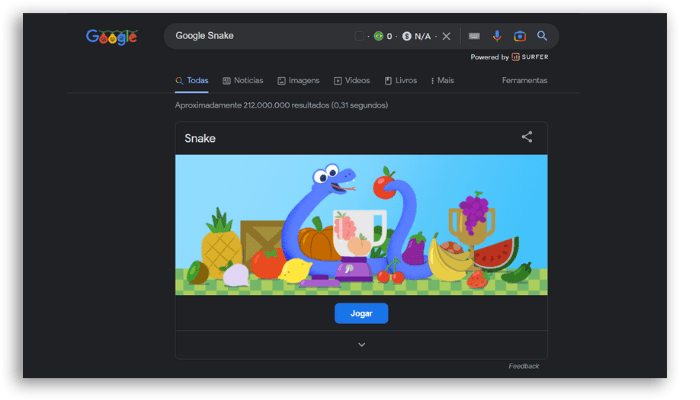
Task: Click the magnifier search button
Action: pos(542,36)
